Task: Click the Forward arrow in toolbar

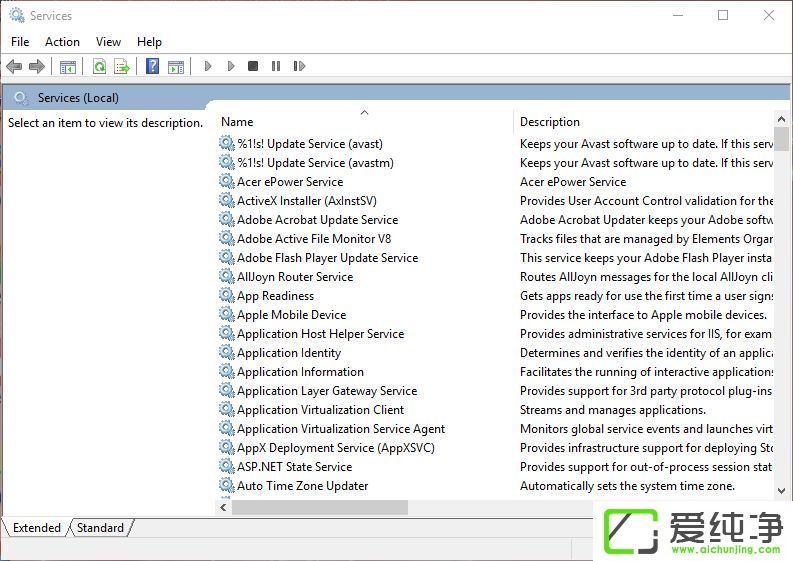Action: pos(37,67)
